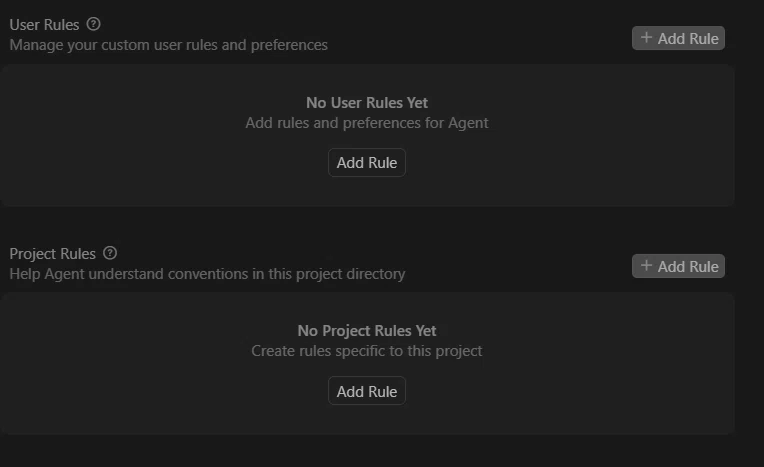Image resolution: width=764 pixels, height=467 pixels.
Task: Click the 'Help Agent understand conventions' description
Action: [207, 274]
